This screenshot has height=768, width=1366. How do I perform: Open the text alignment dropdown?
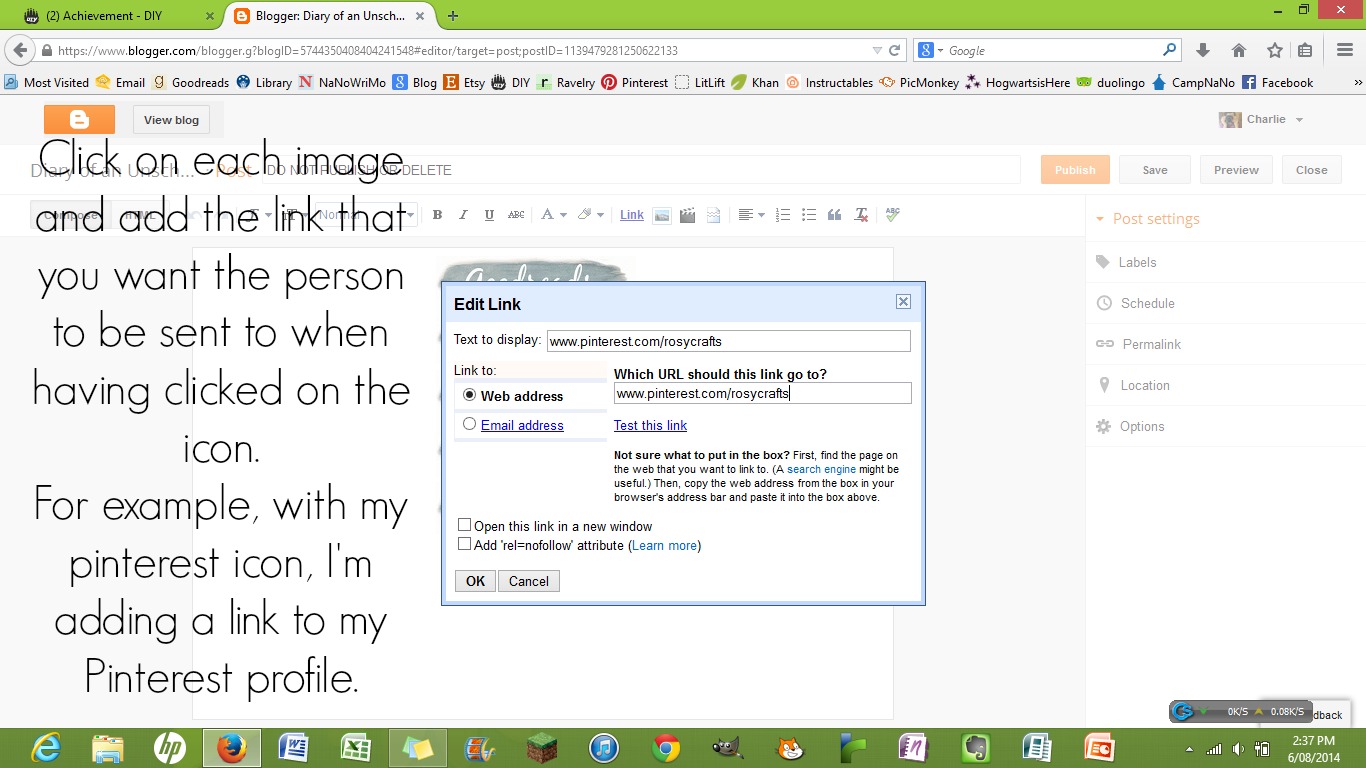coord(749,215)
